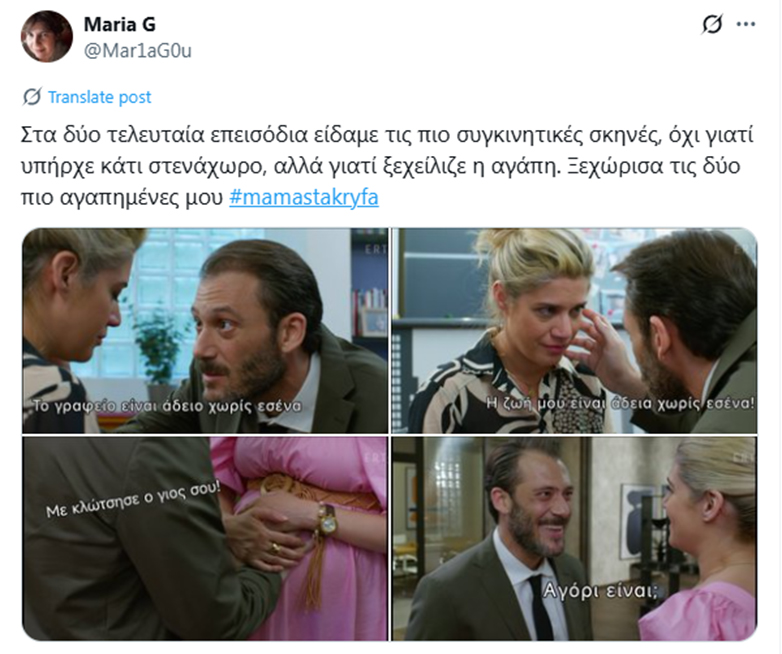Open Maria G's profile picture

(x=47, y=36)
